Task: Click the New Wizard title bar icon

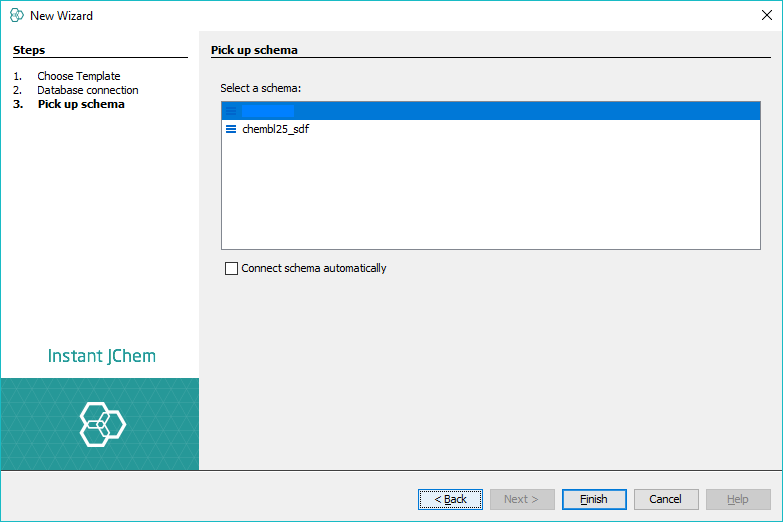Action: click(16, 15)
